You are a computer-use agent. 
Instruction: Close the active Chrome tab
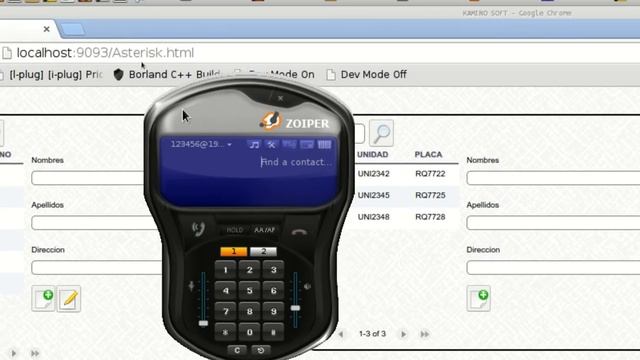click(47, 29)
